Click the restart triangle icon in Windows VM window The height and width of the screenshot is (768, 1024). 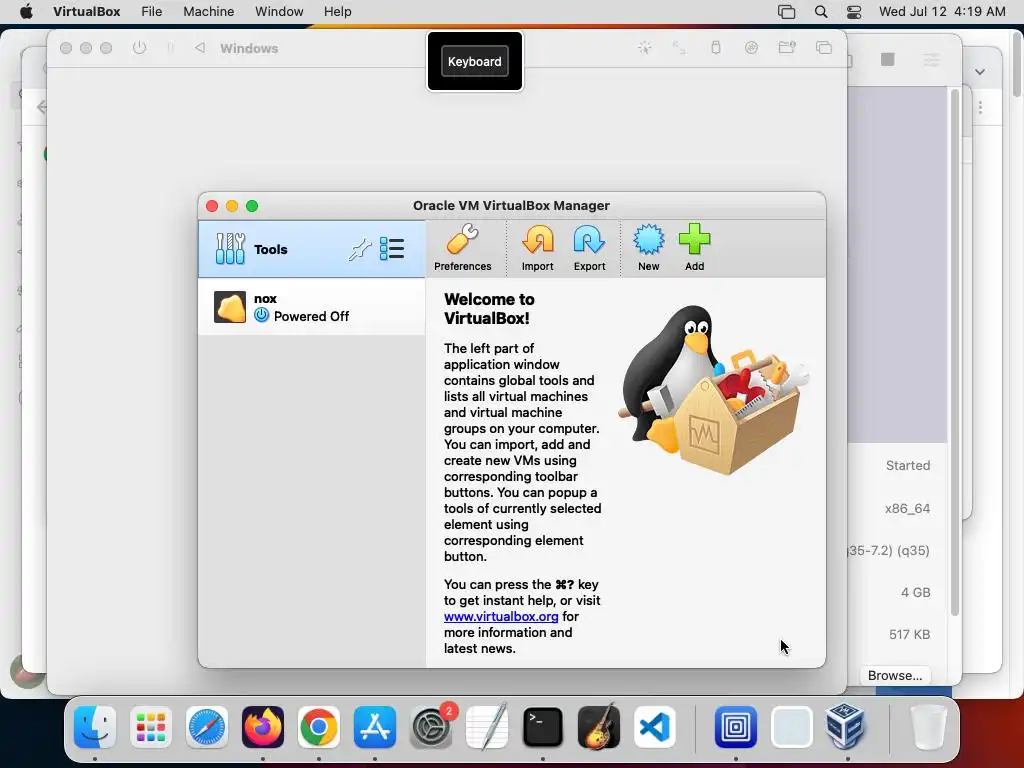pos(200,48)
